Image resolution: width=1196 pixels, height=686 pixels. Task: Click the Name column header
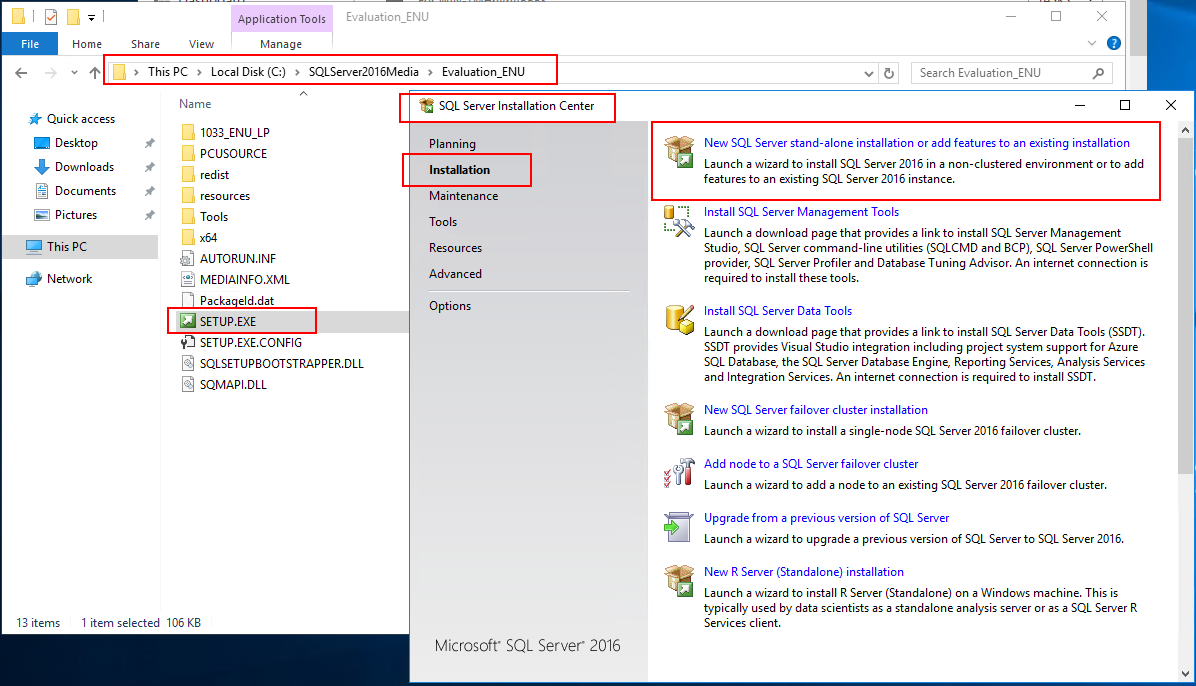(195, 104)
